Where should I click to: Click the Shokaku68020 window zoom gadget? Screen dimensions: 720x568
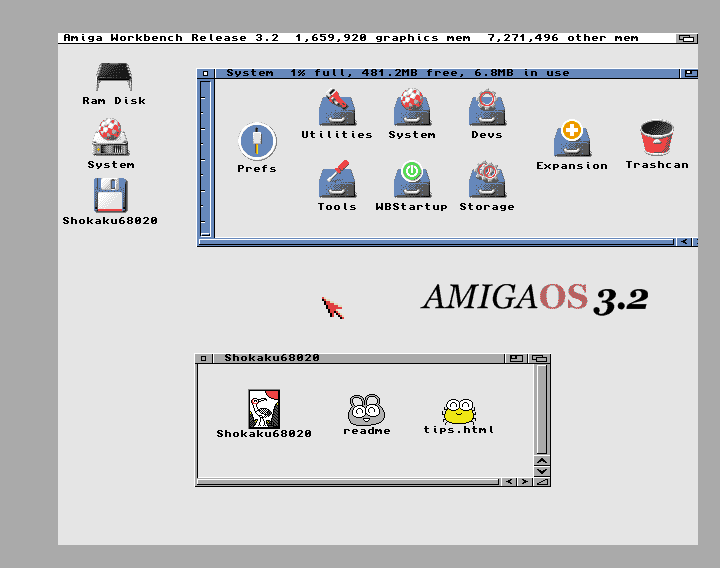(x=516, y=359)
